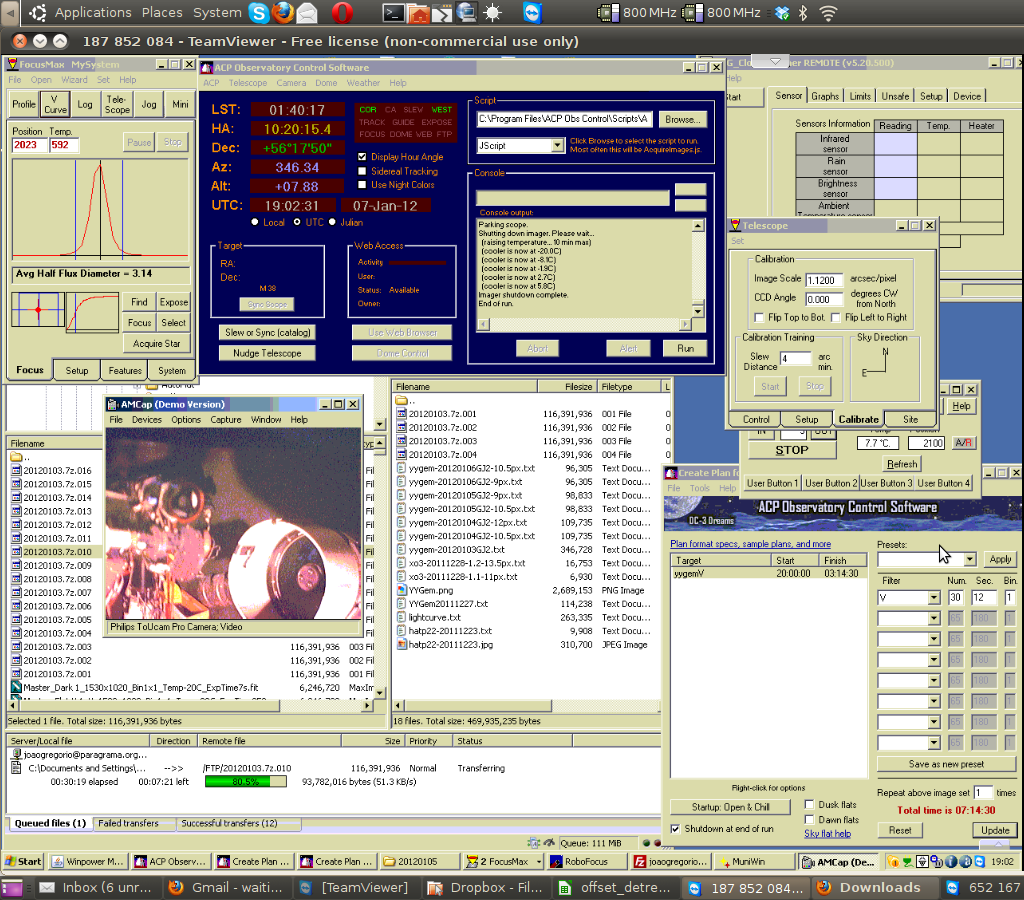Click the console output horizontal scrollbar

(x=584, y=325)
